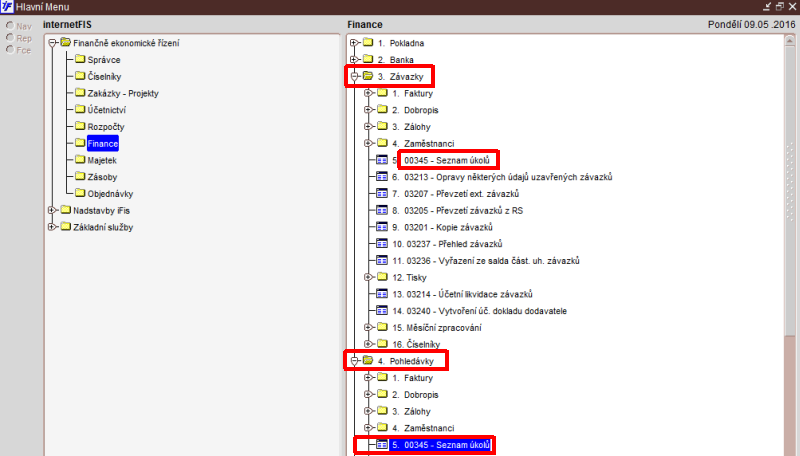Viewport: 800px width, 456px height.
Task: Click the open folder icon of 3. Závazky
Action: 368,76
